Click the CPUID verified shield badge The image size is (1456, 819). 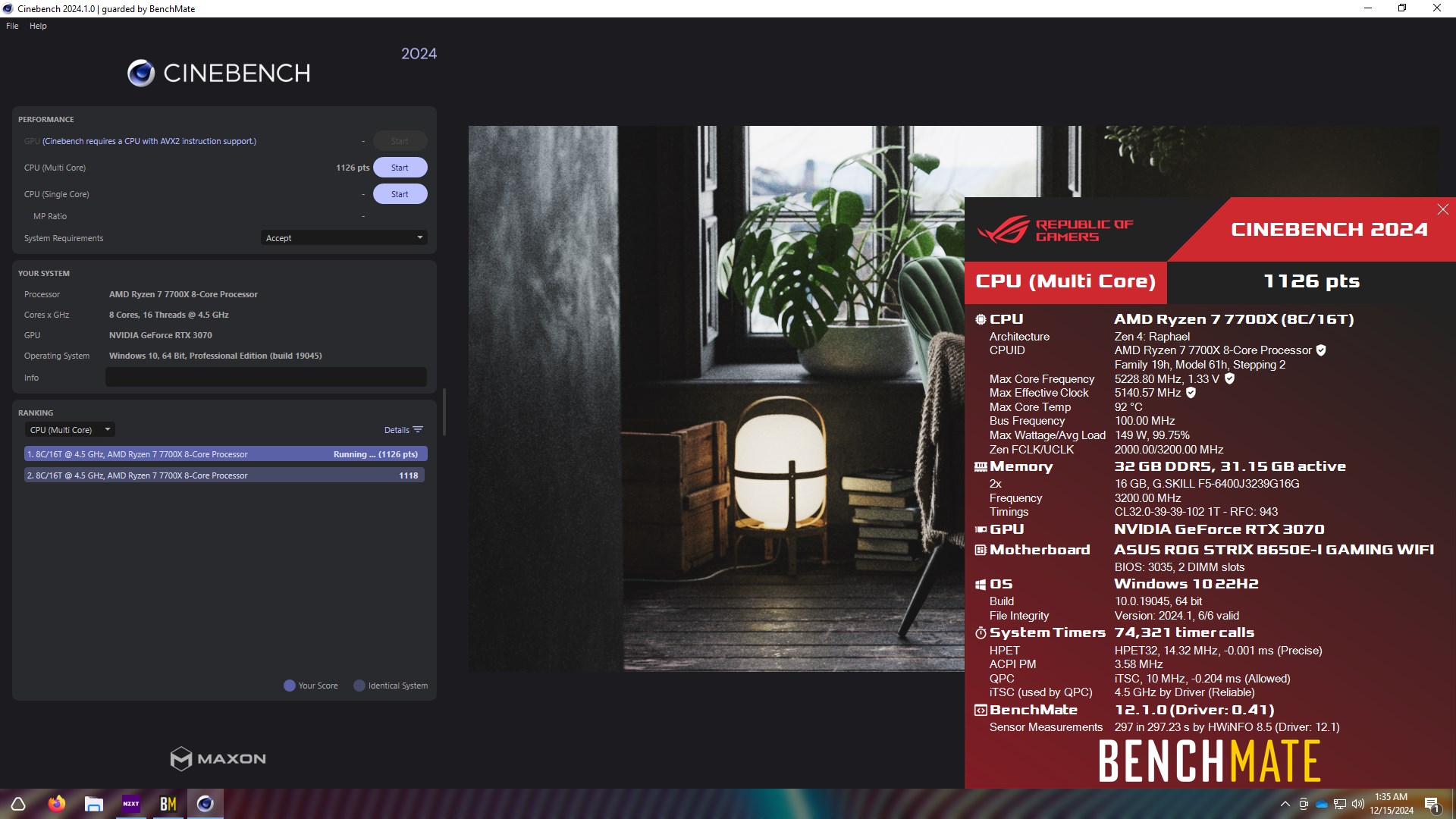1321,350
